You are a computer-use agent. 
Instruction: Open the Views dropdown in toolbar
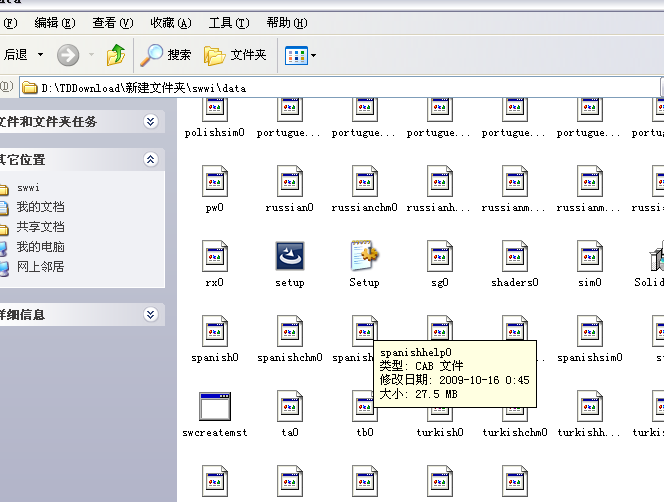(301, 55)
